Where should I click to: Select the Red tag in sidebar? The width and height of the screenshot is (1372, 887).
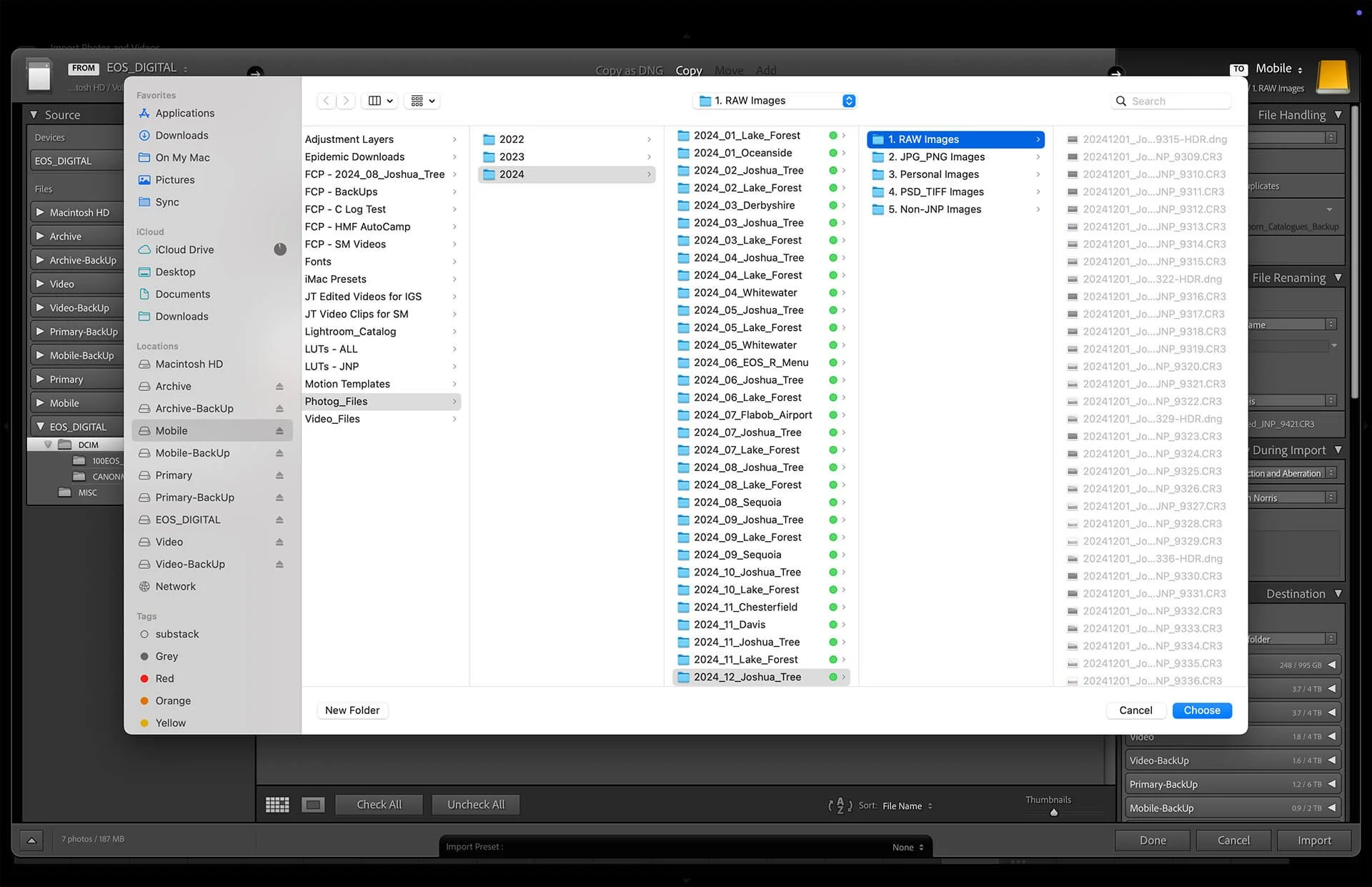tap(164, 678)
